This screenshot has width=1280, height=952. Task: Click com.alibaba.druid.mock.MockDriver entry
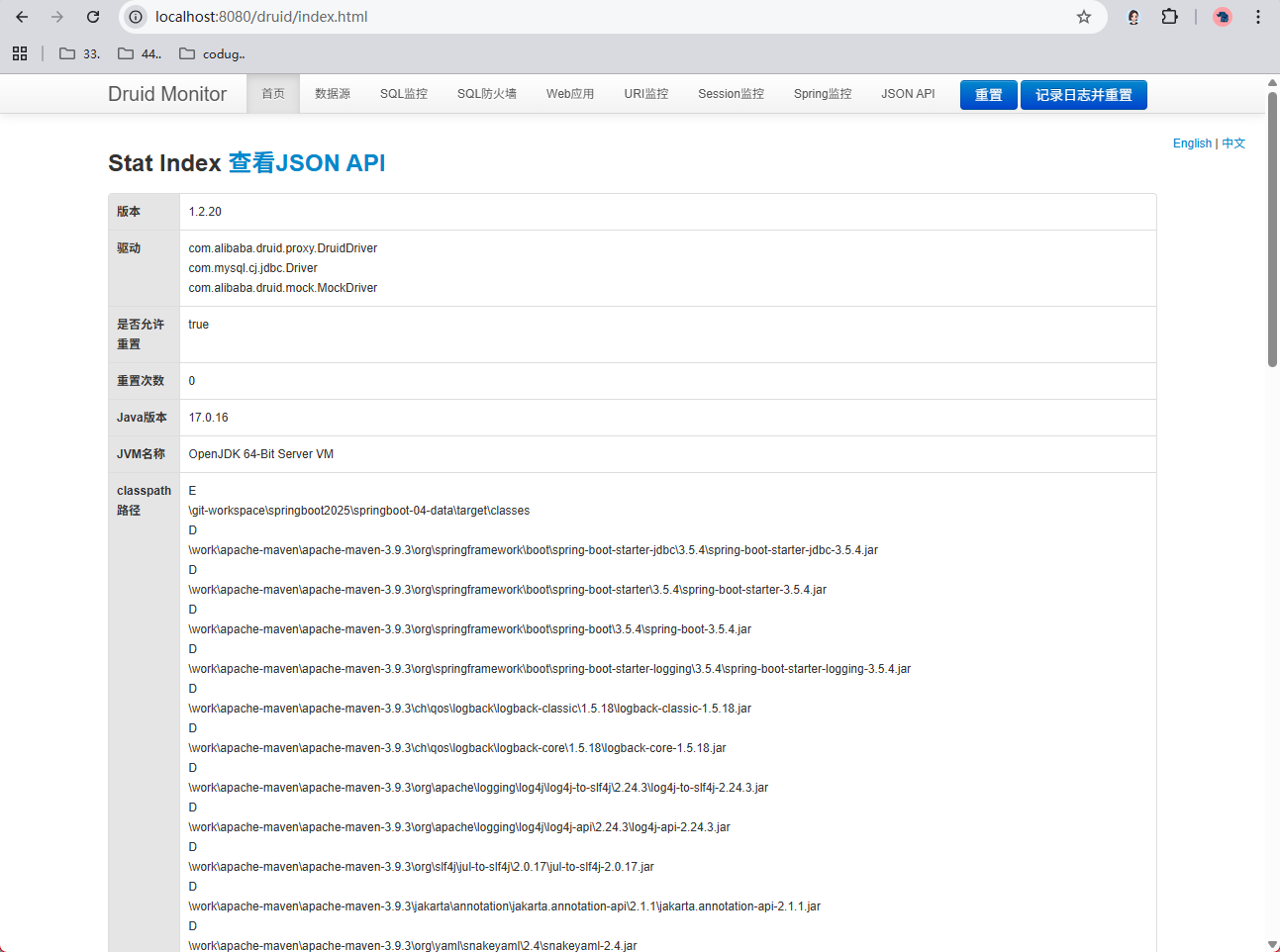(x=283, y=288)
